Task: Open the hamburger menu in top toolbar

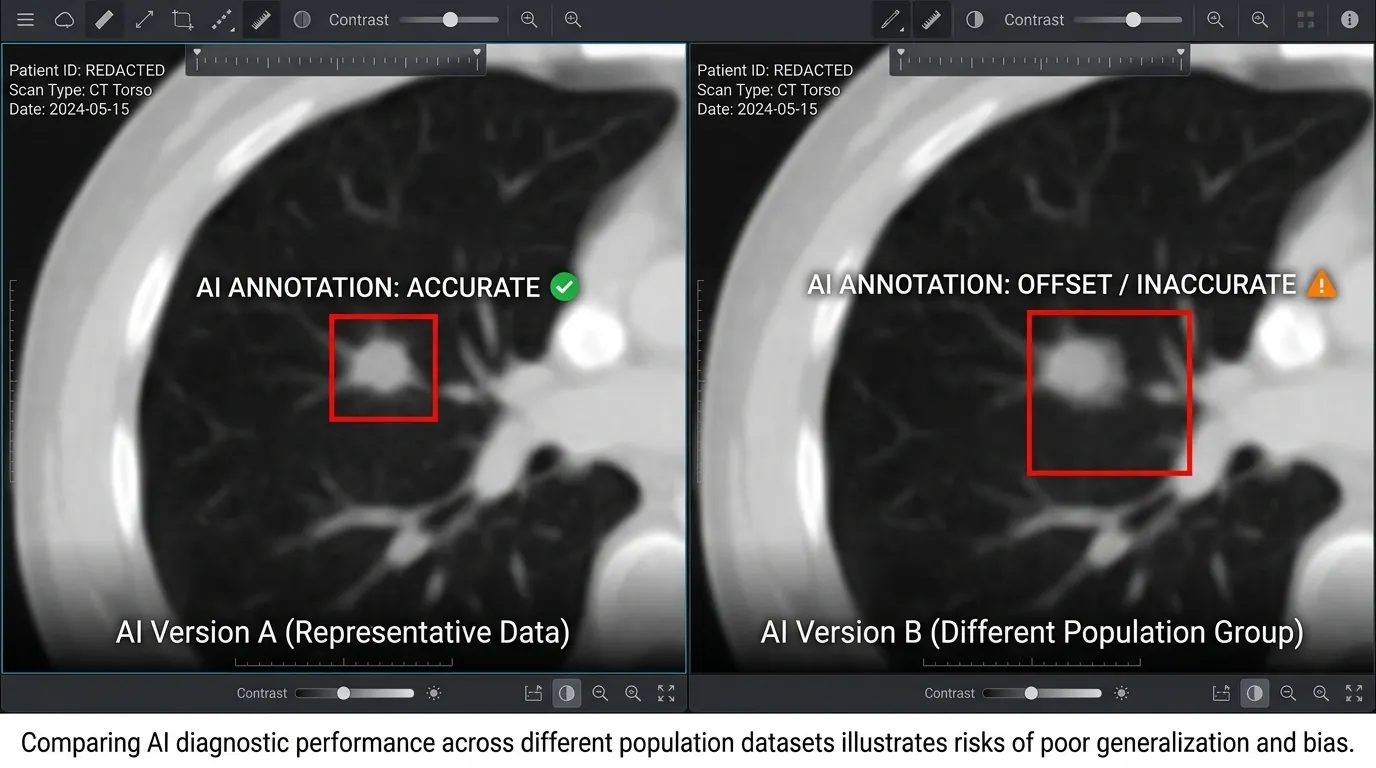Action: click(25, 20)
